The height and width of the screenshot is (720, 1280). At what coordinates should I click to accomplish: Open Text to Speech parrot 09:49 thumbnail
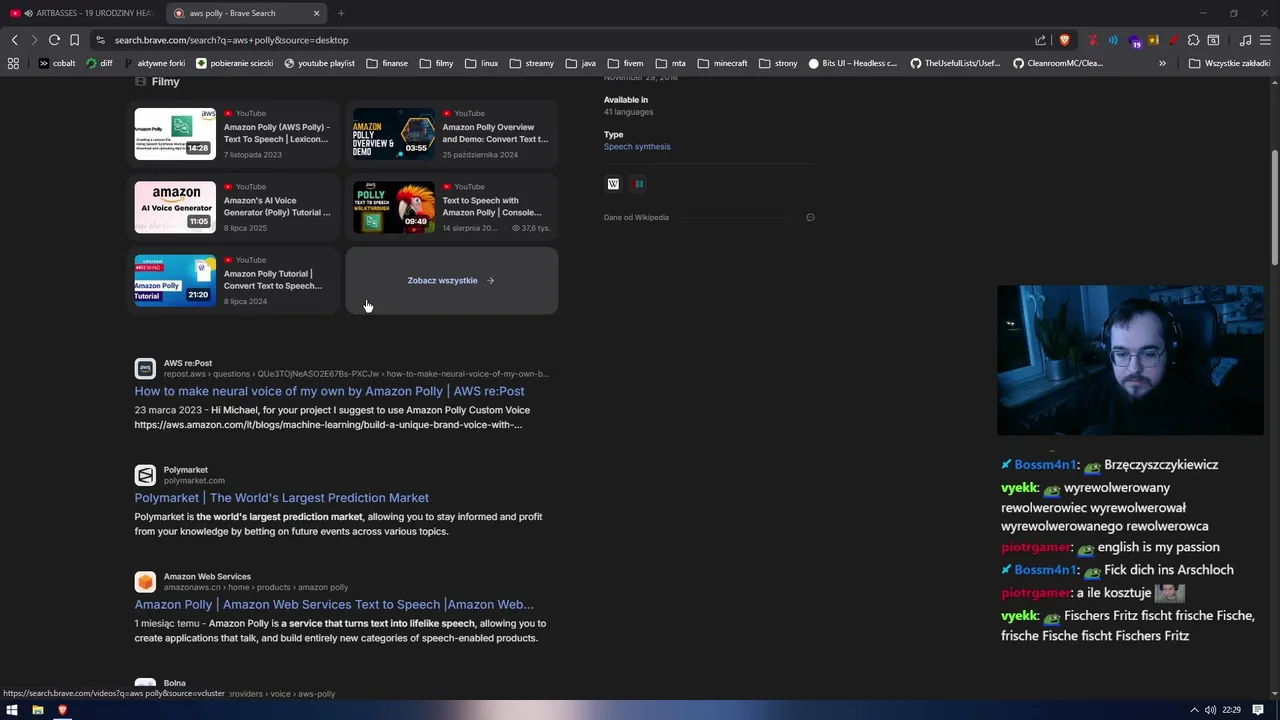coord(394,207)
